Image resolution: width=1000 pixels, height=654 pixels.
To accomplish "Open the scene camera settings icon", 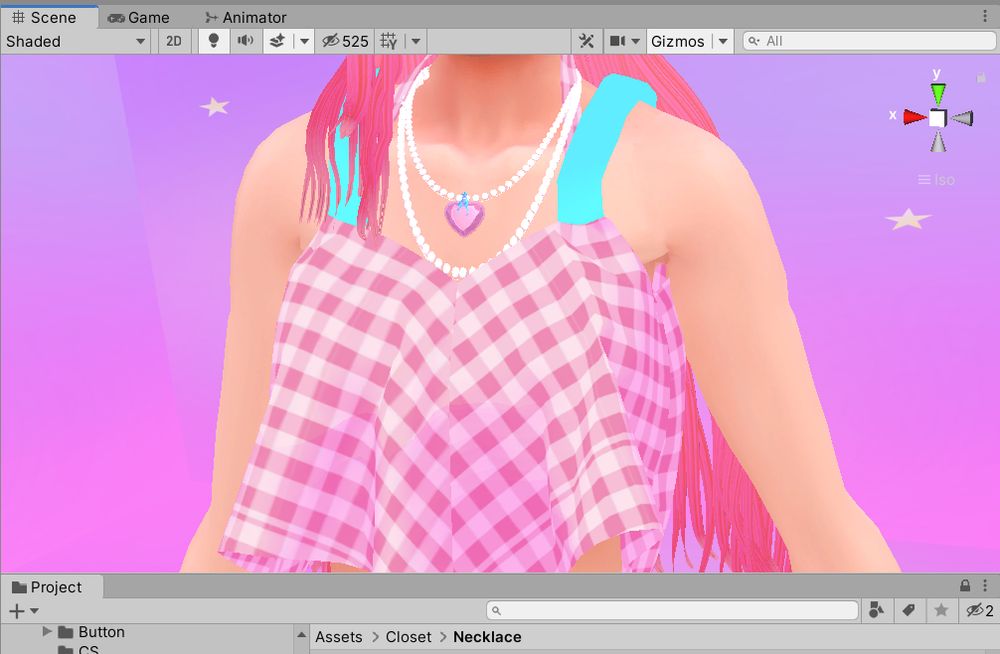I will click(x=617, y=41).
